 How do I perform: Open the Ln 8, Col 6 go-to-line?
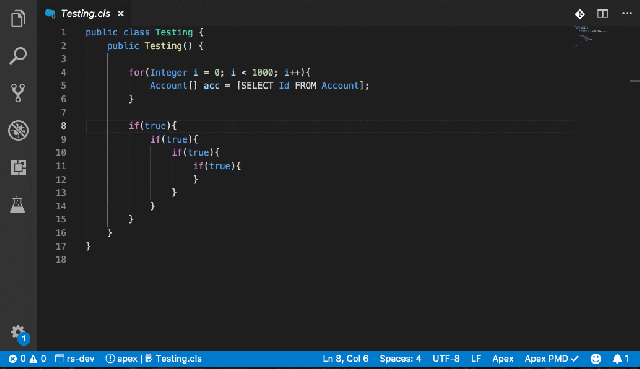(345, 359)
